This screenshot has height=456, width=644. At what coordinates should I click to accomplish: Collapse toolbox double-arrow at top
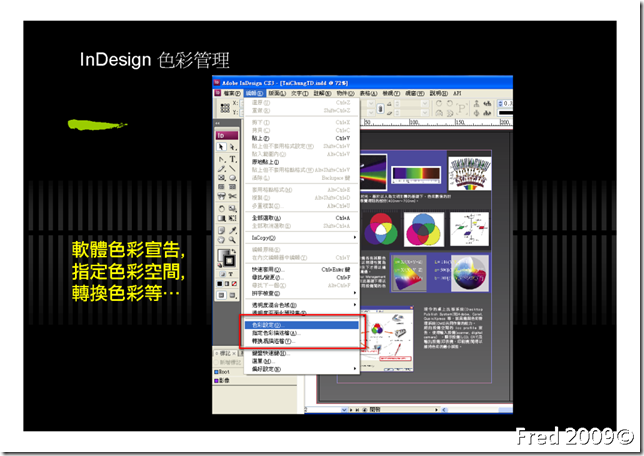pos(218,123)
